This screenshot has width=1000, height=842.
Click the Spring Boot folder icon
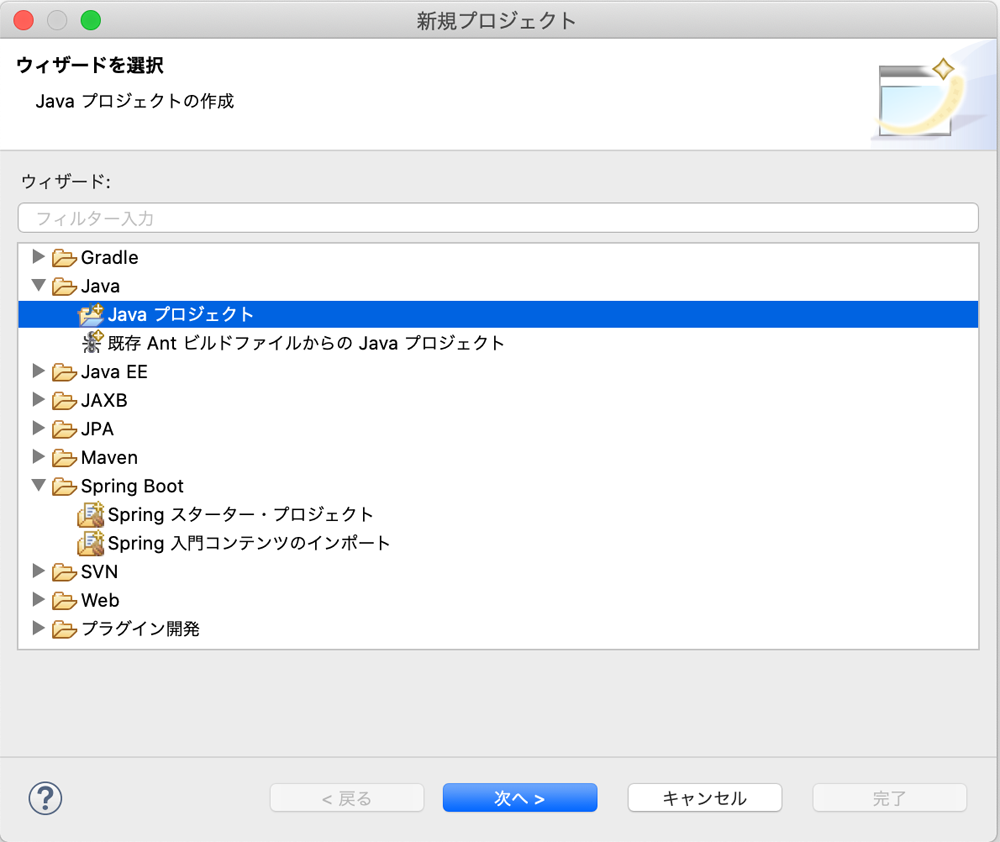[x=64, y=487]
